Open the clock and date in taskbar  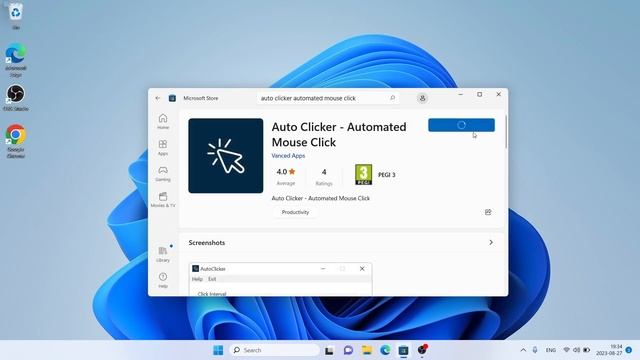609,350
